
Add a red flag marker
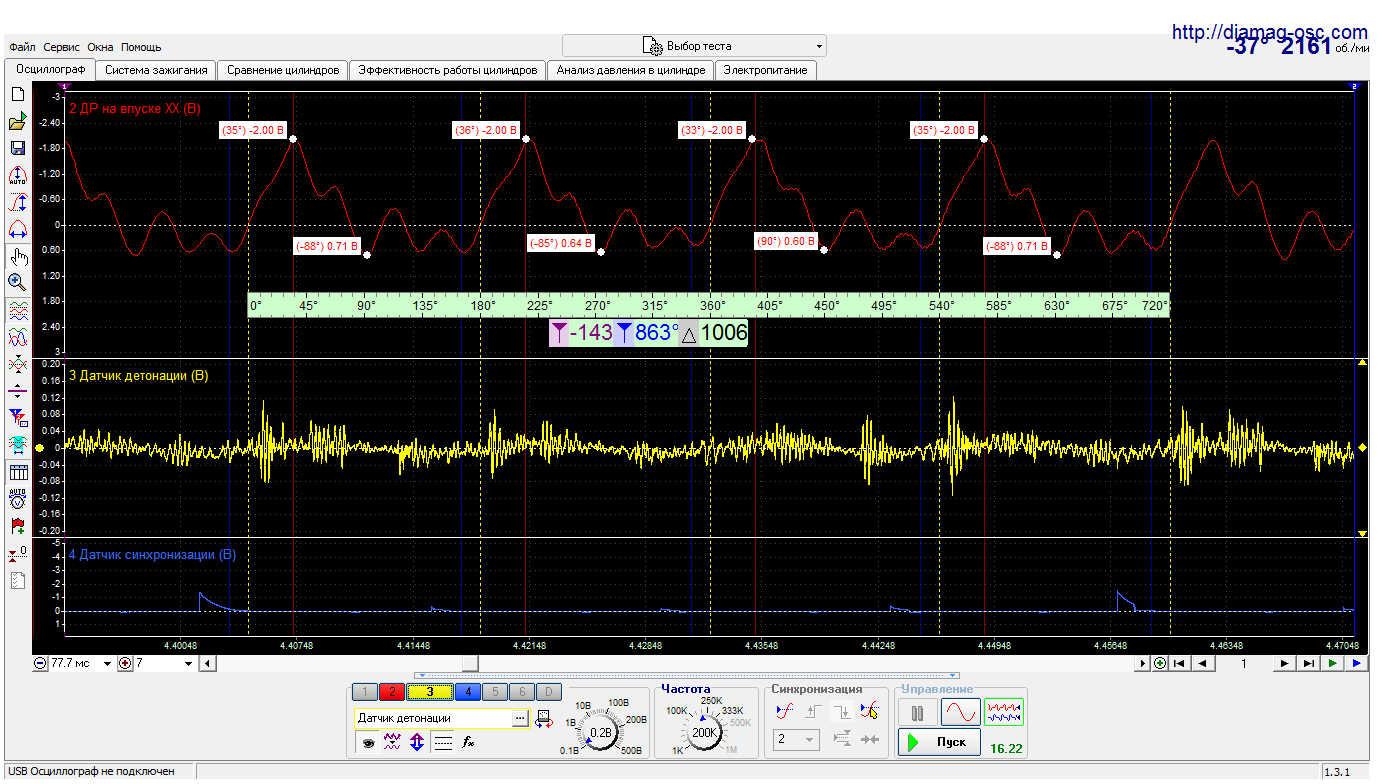tap(17, 525)
